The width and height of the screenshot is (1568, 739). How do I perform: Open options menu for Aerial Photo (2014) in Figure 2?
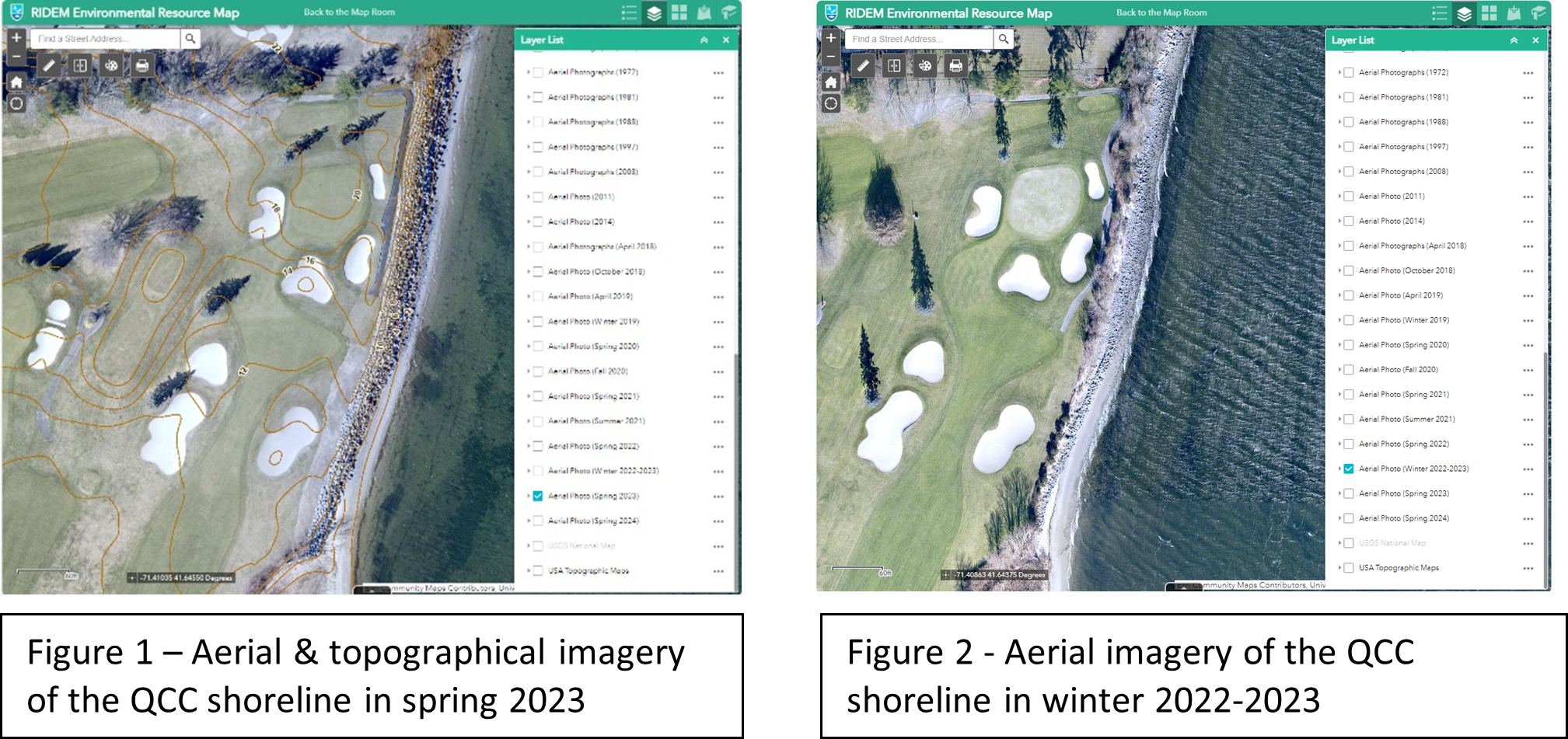(1528, 221)
